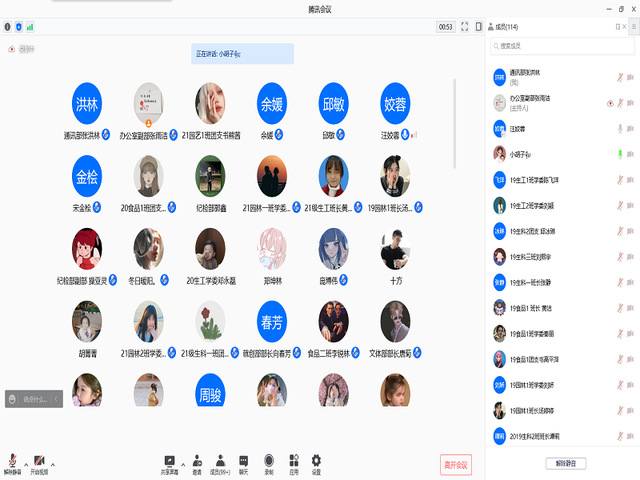Unmute microphone with 解除静音 toggle
This screenshot has height=480, width=640.
click(13, 462)
